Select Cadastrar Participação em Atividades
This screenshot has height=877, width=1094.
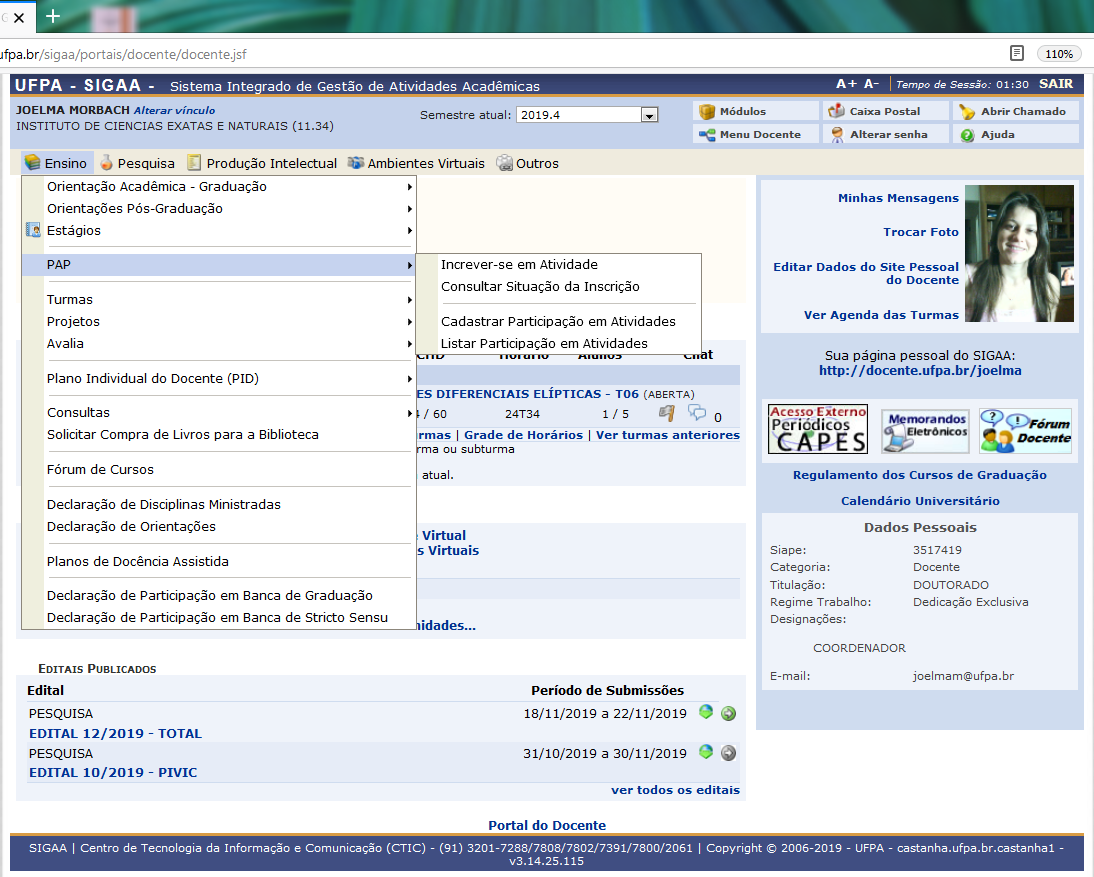pos(558,322)
